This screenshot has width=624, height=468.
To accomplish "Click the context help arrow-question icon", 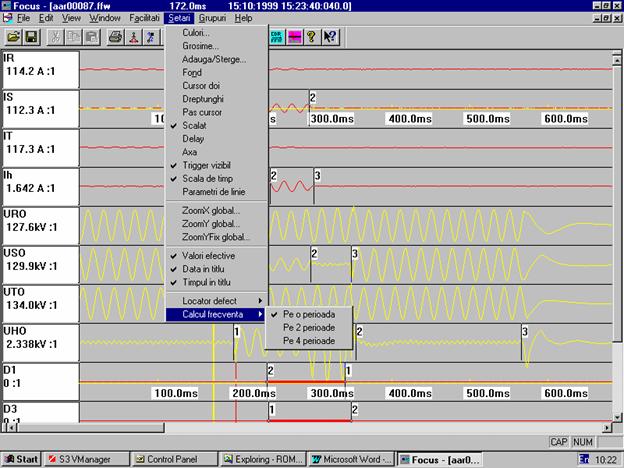I will [x=332, y=37].
